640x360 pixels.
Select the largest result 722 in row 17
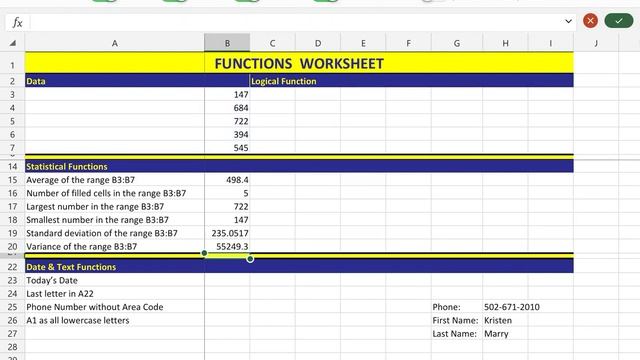coord(227,207)
